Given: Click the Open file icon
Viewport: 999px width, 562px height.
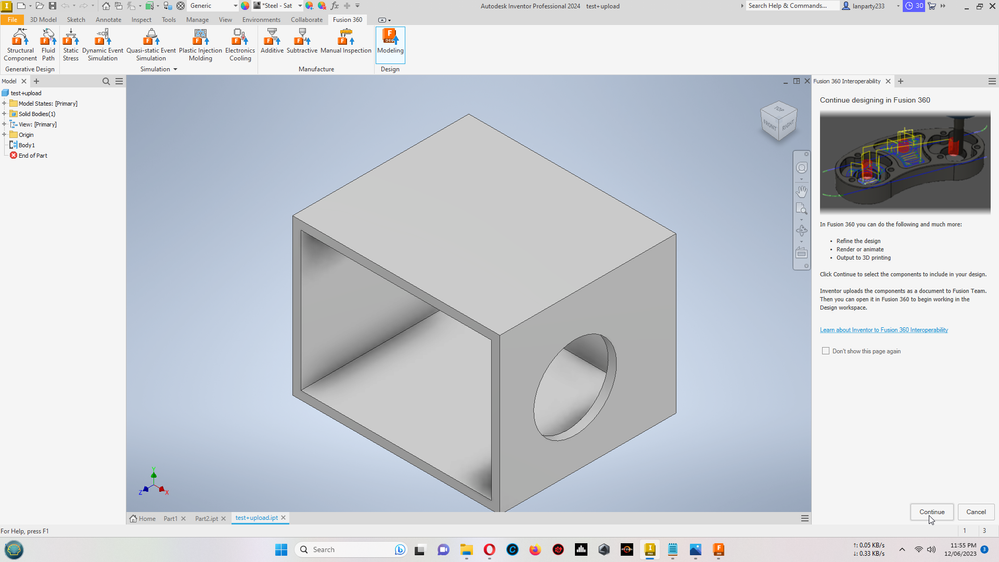Looking at the screenshot, I should [39, 6].
